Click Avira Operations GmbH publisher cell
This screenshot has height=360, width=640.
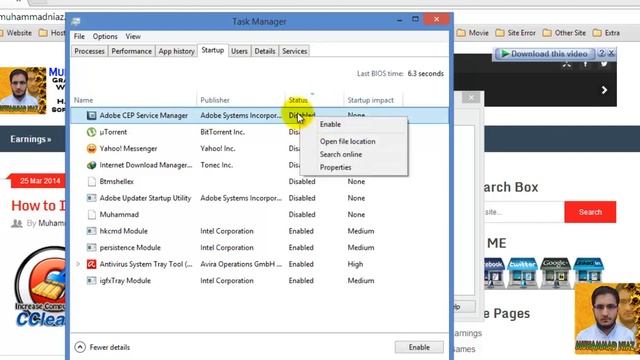241,264
